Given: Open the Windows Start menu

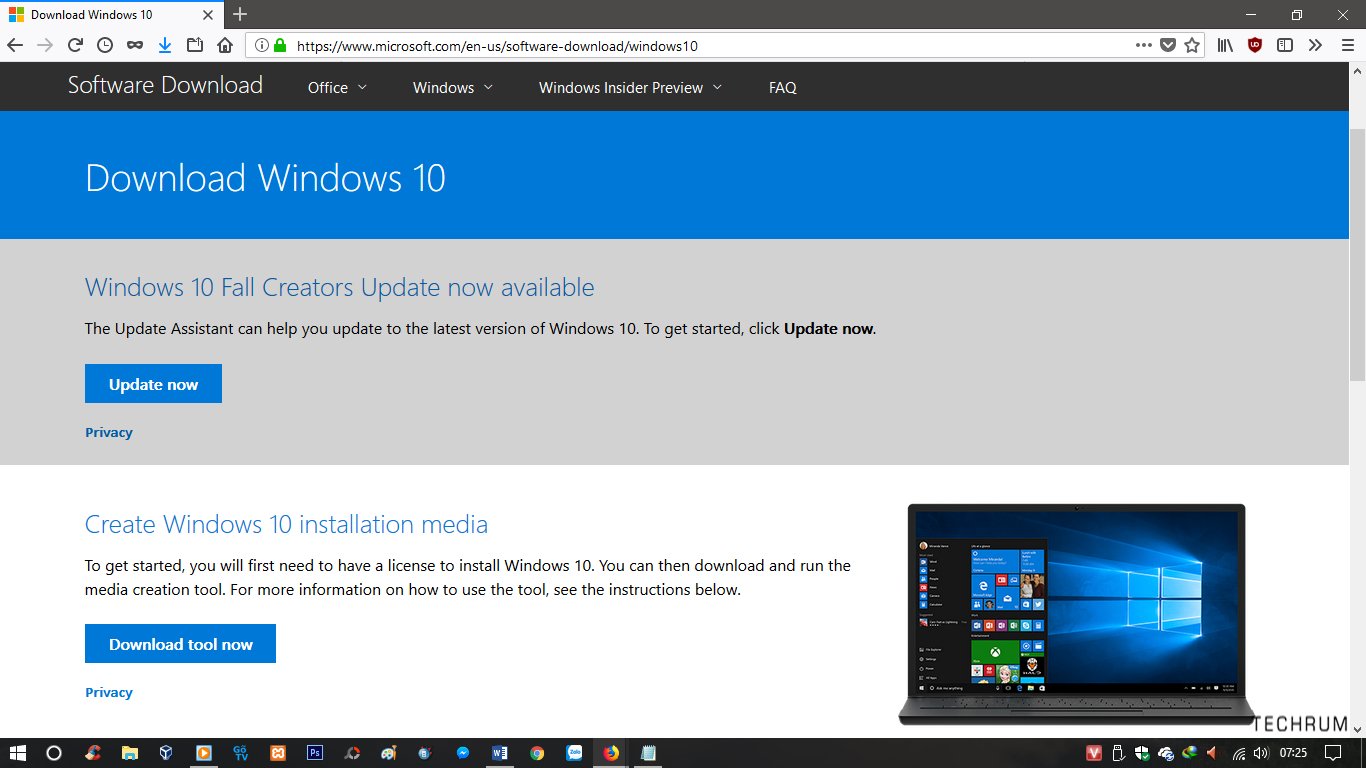Looking at the screenshot, I should (18, 753).
